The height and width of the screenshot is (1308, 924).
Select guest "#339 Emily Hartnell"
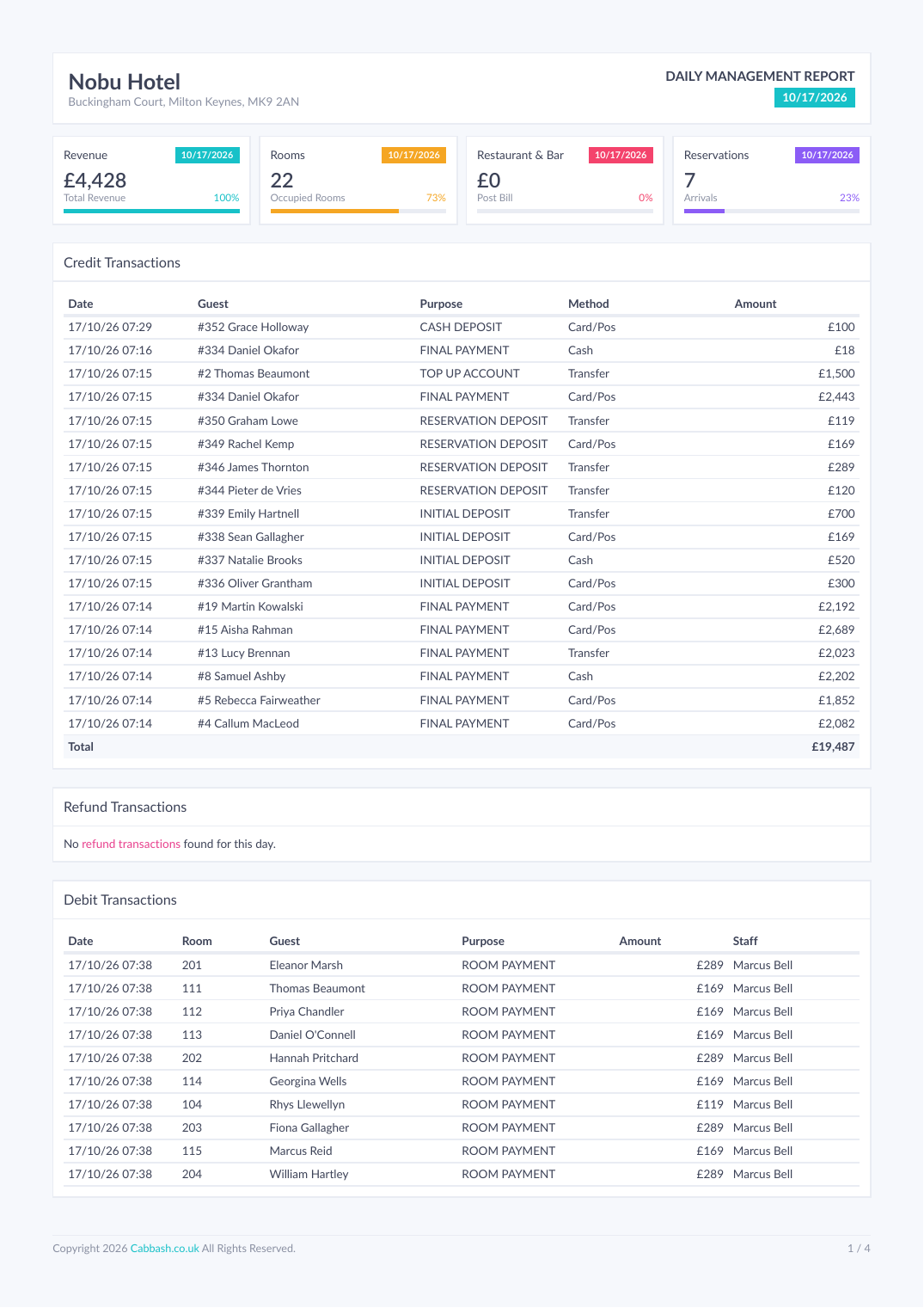(x=248, y=514)
